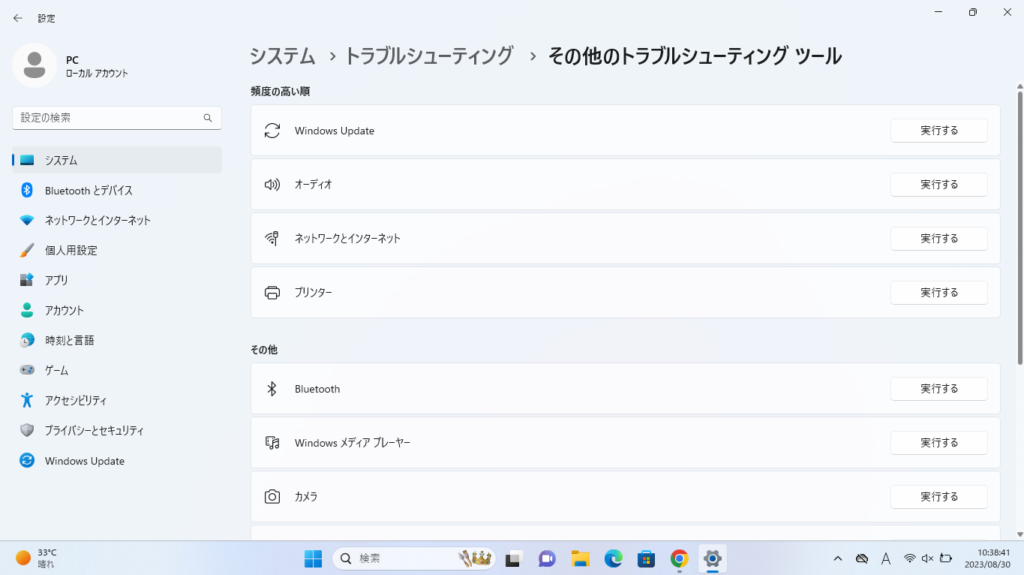
Task: Click the 設定の検索 search field
Action: (x=110, y=118)
